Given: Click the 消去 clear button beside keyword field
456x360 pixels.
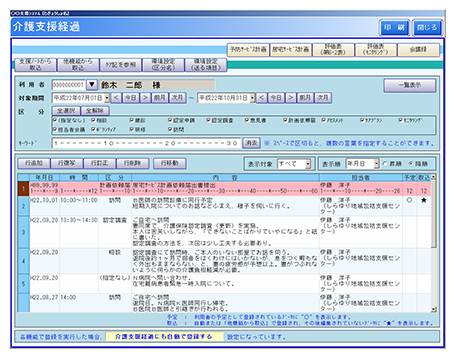Looking at the screenshot, I should point(251,143).
